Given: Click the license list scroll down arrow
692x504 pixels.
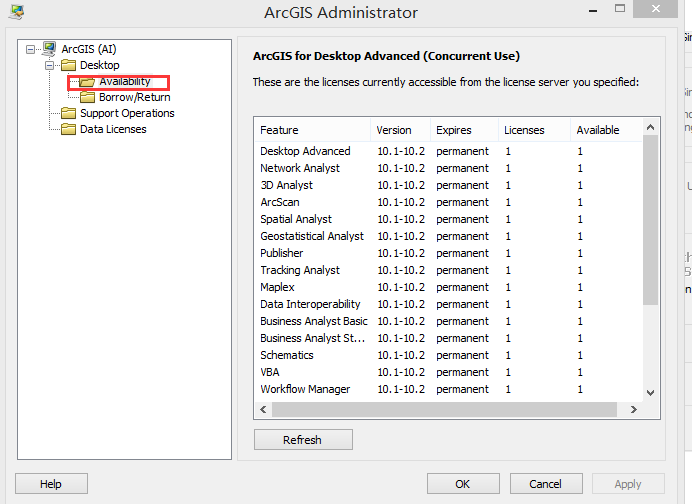Looking at the screenshot, I should [x=651, y=393].
